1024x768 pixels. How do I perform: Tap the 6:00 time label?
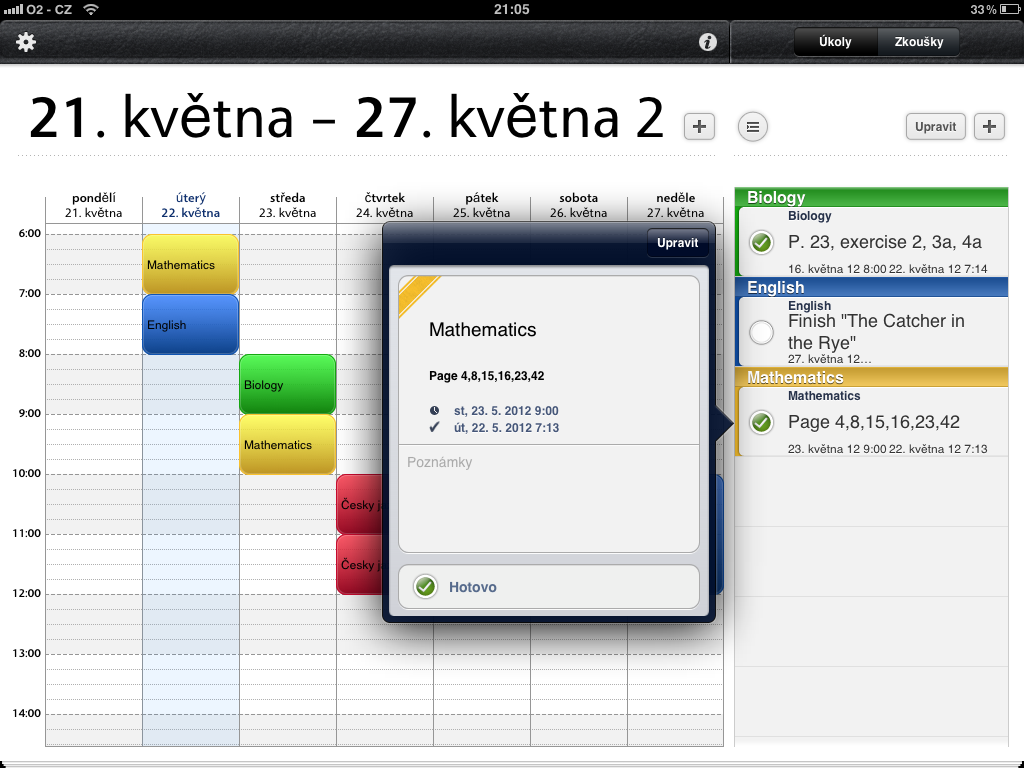point(29,233)
